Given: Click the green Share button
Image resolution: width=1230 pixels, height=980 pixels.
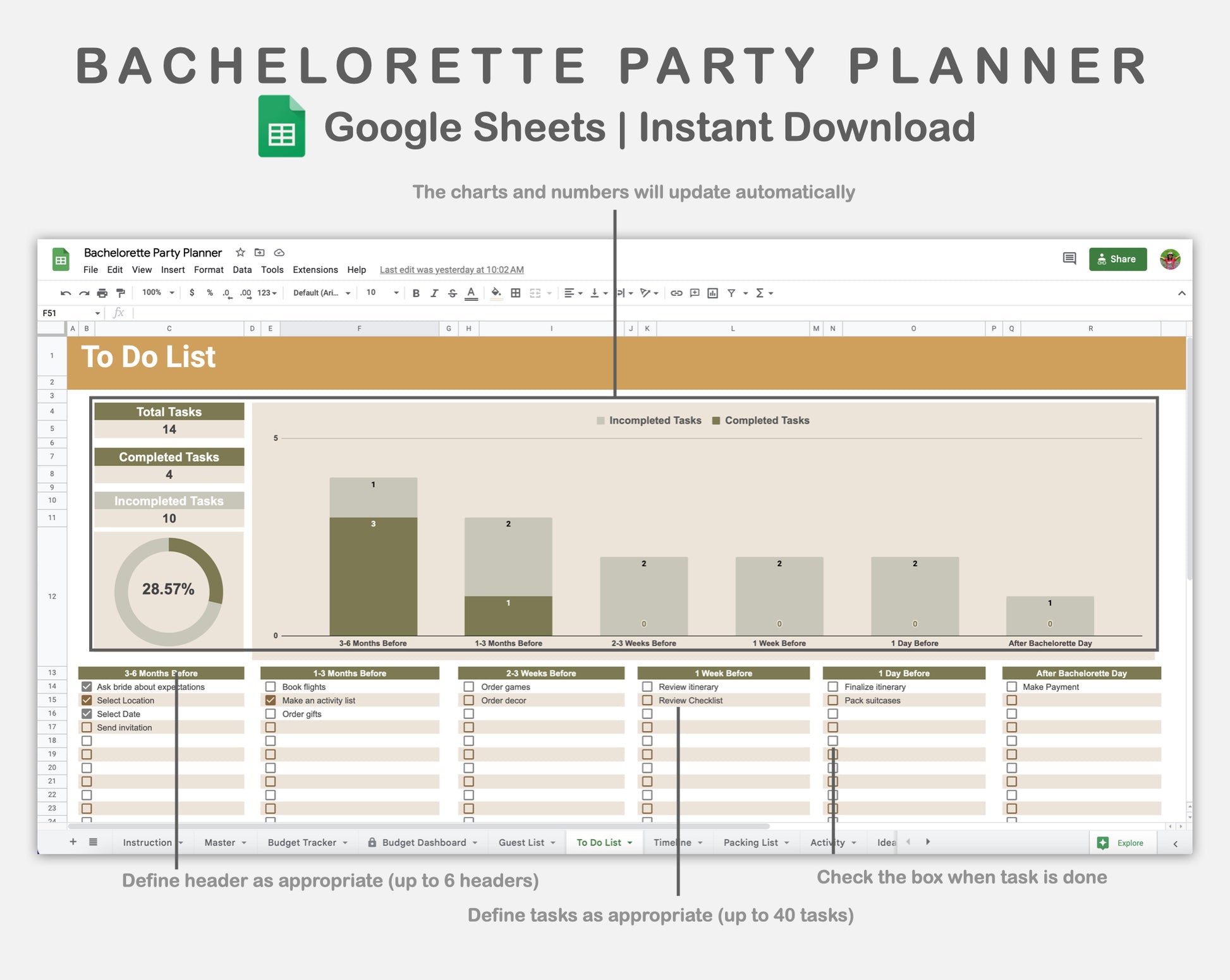Looking at the screenshot, I should pos(1117,259).
